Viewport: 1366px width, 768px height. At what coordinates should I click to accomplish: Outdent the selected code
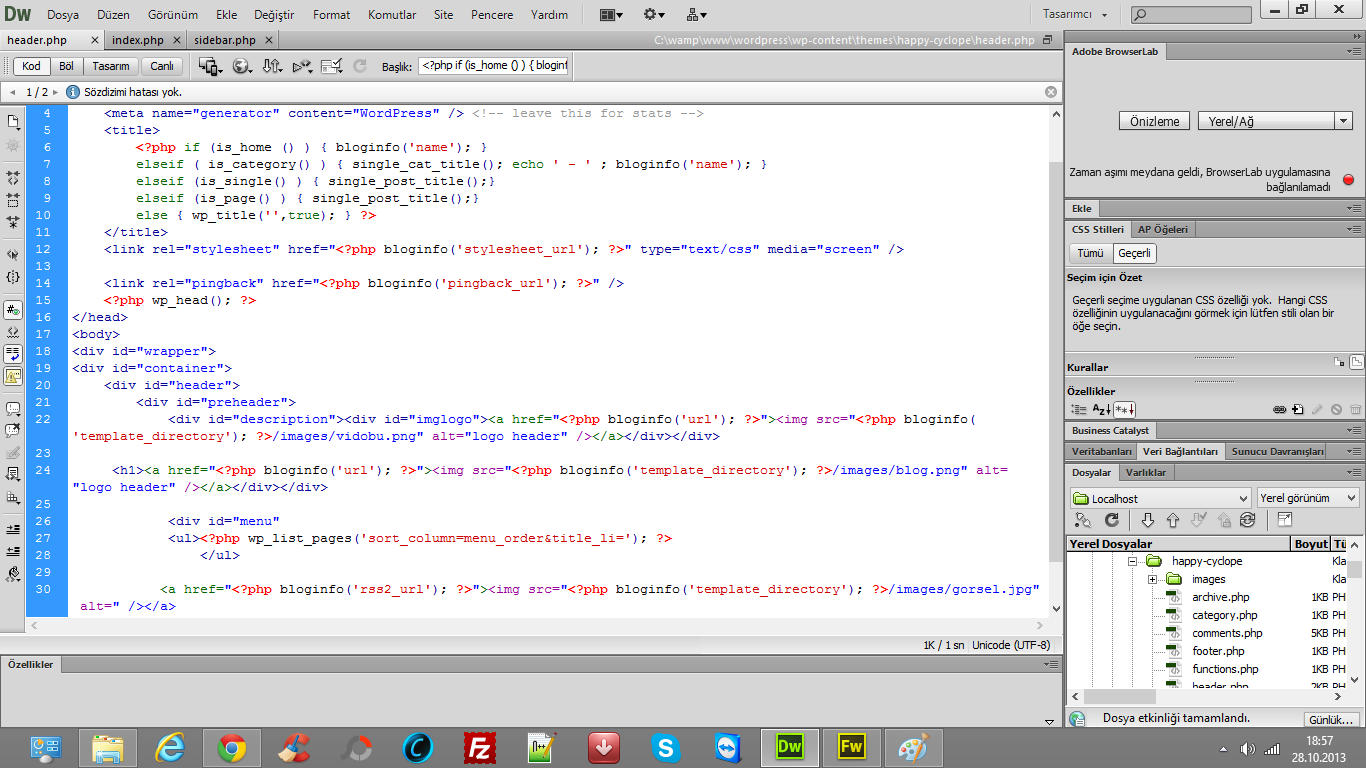[13, 551]
